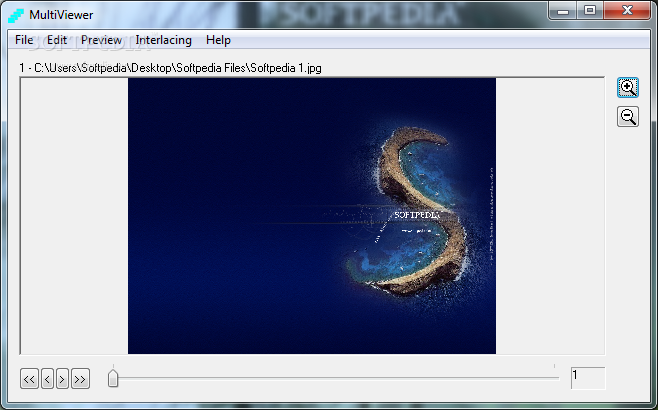Jump to first image with << button
658x410 pixels.
tap(29, 379)
